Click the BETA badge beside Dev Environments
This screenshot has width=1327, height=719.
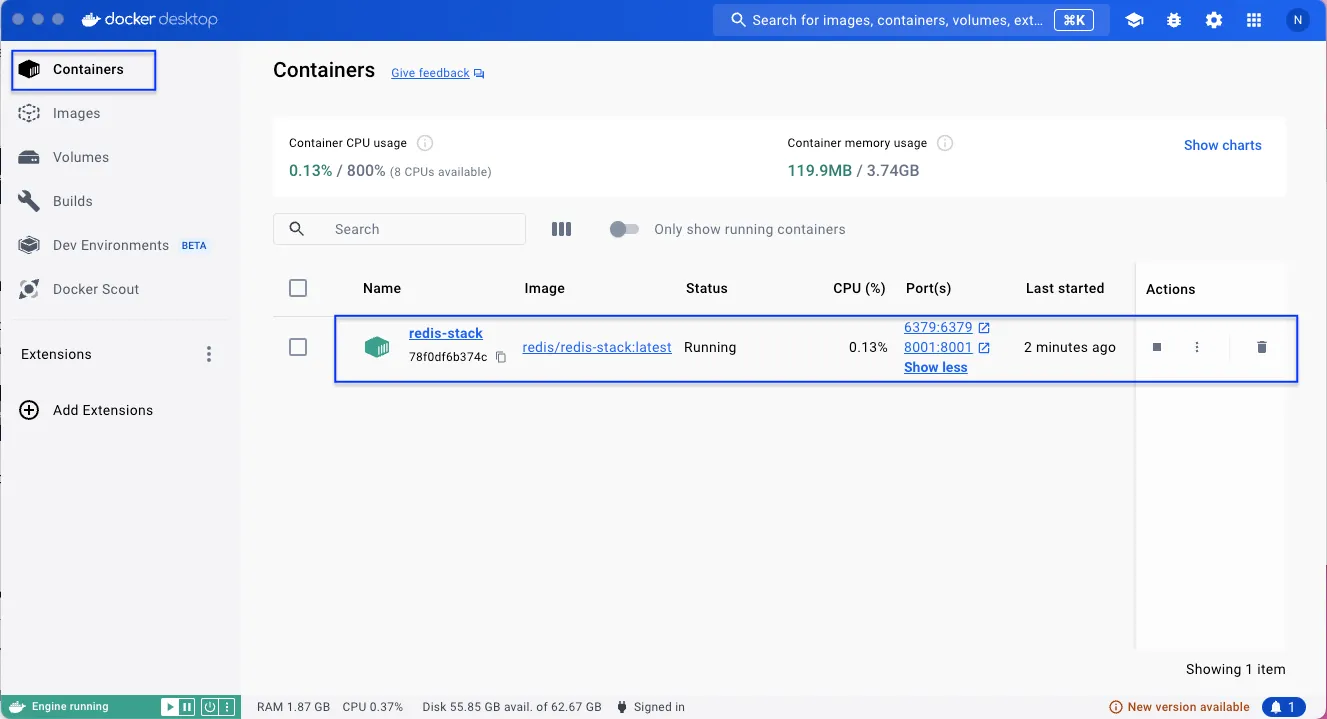194,246
